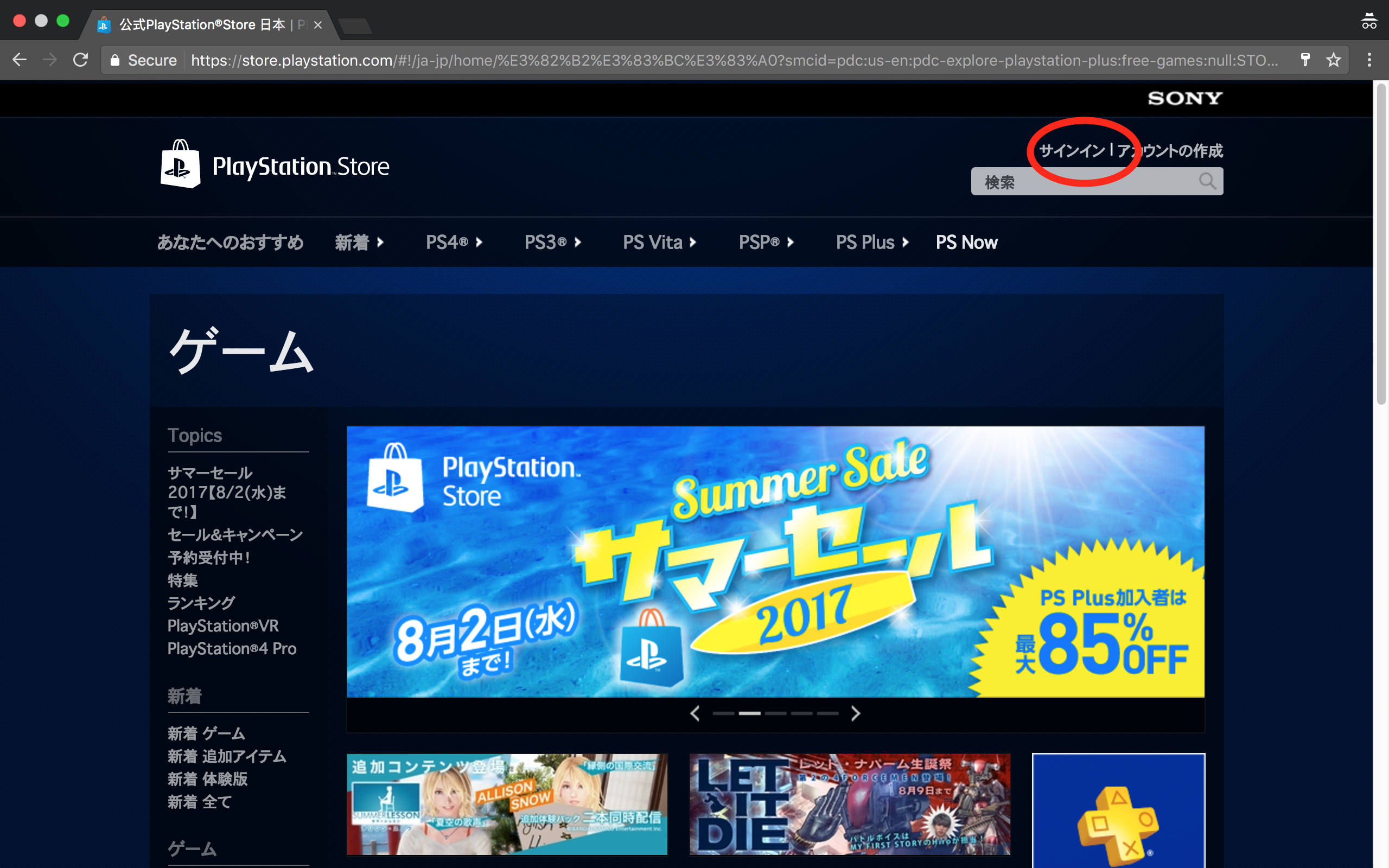Screen dimensions: 1389x868
Task: Open 新着 追加アイテム sidebar link
Action: (227, 757)
